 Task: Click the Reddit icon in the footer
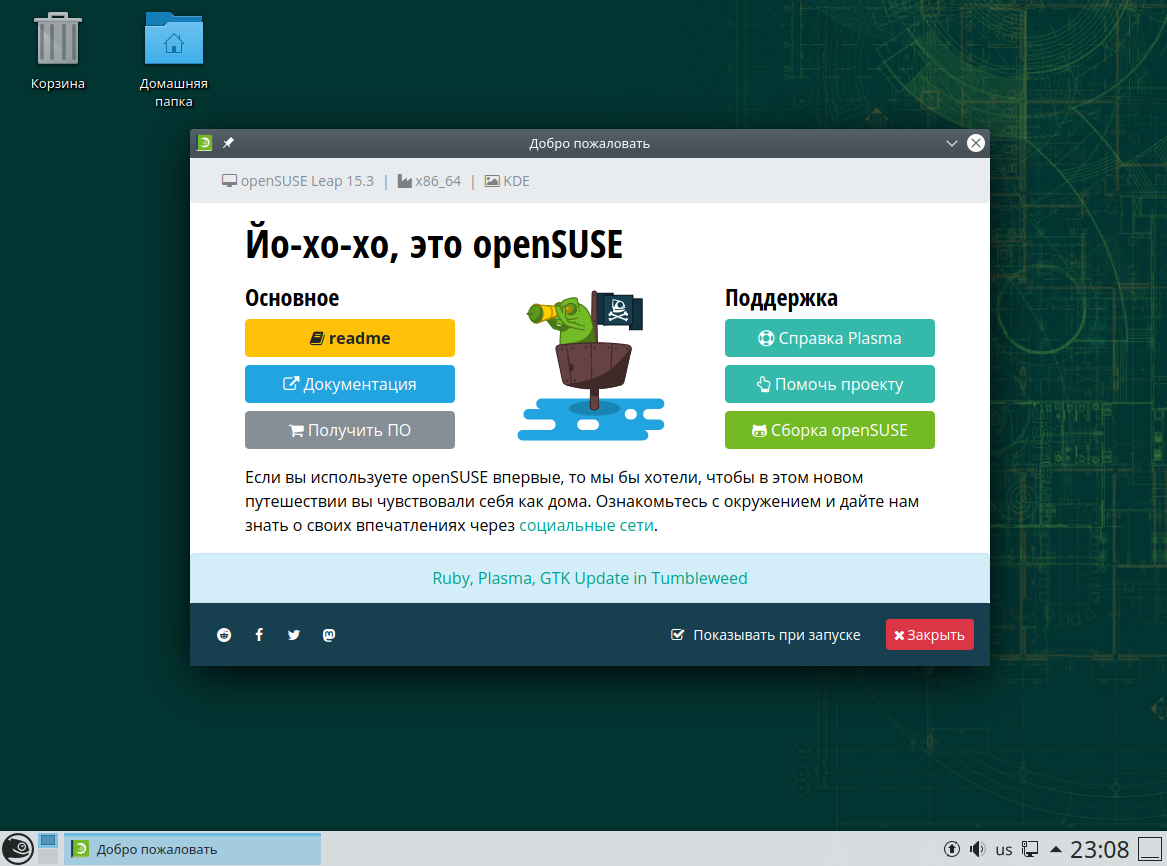(224, 635)
